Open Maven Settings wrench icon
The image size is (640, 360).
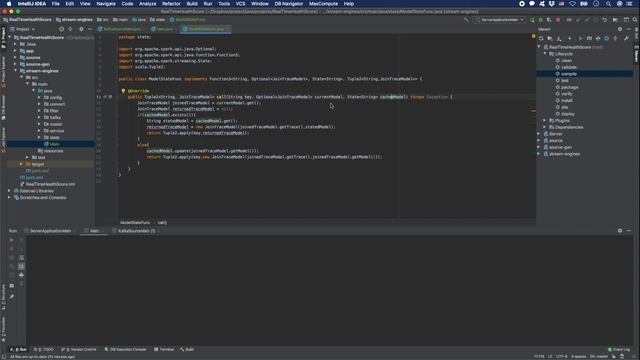tap(626, 38)
